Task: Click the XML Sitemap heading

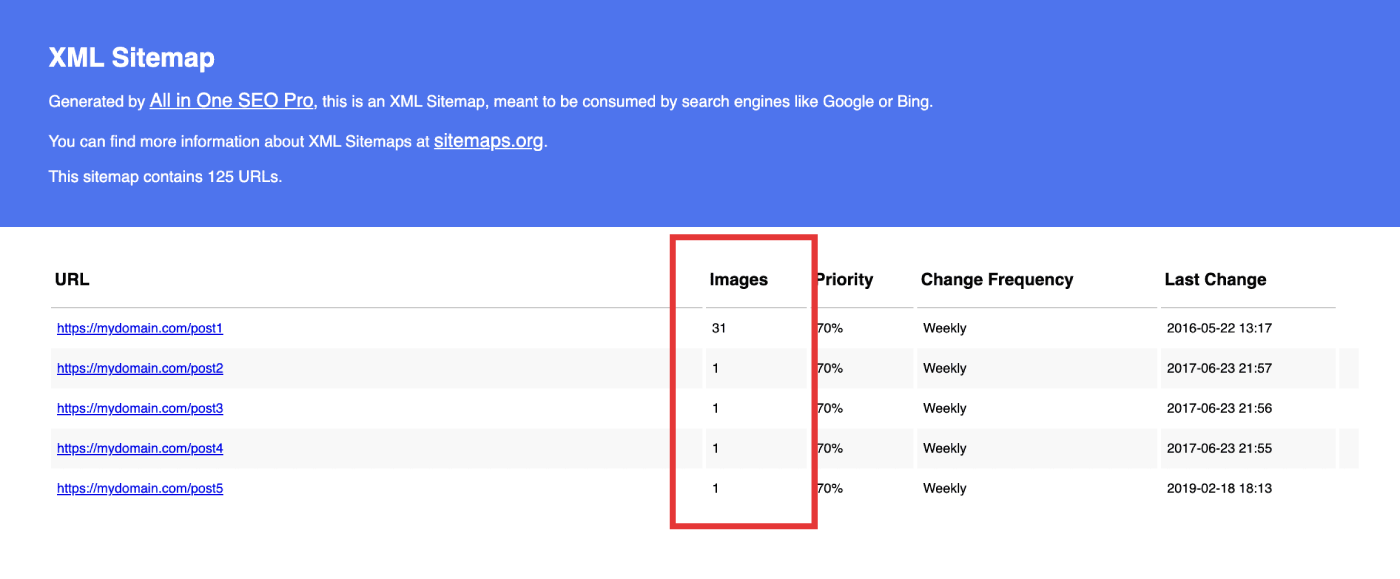Action: coord(132,58)
